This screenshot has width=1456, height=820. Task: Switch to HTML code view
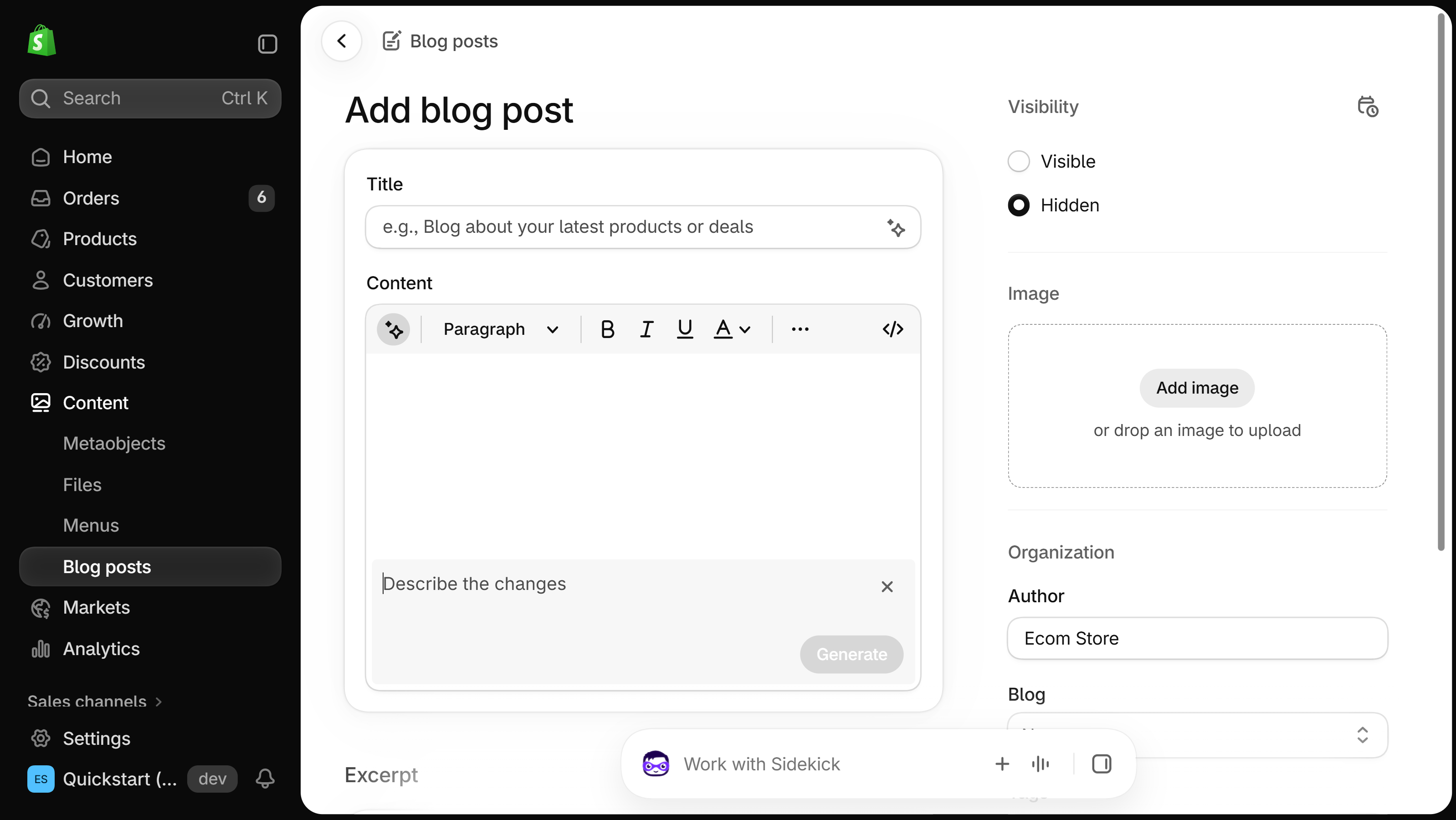pos(892,329)
